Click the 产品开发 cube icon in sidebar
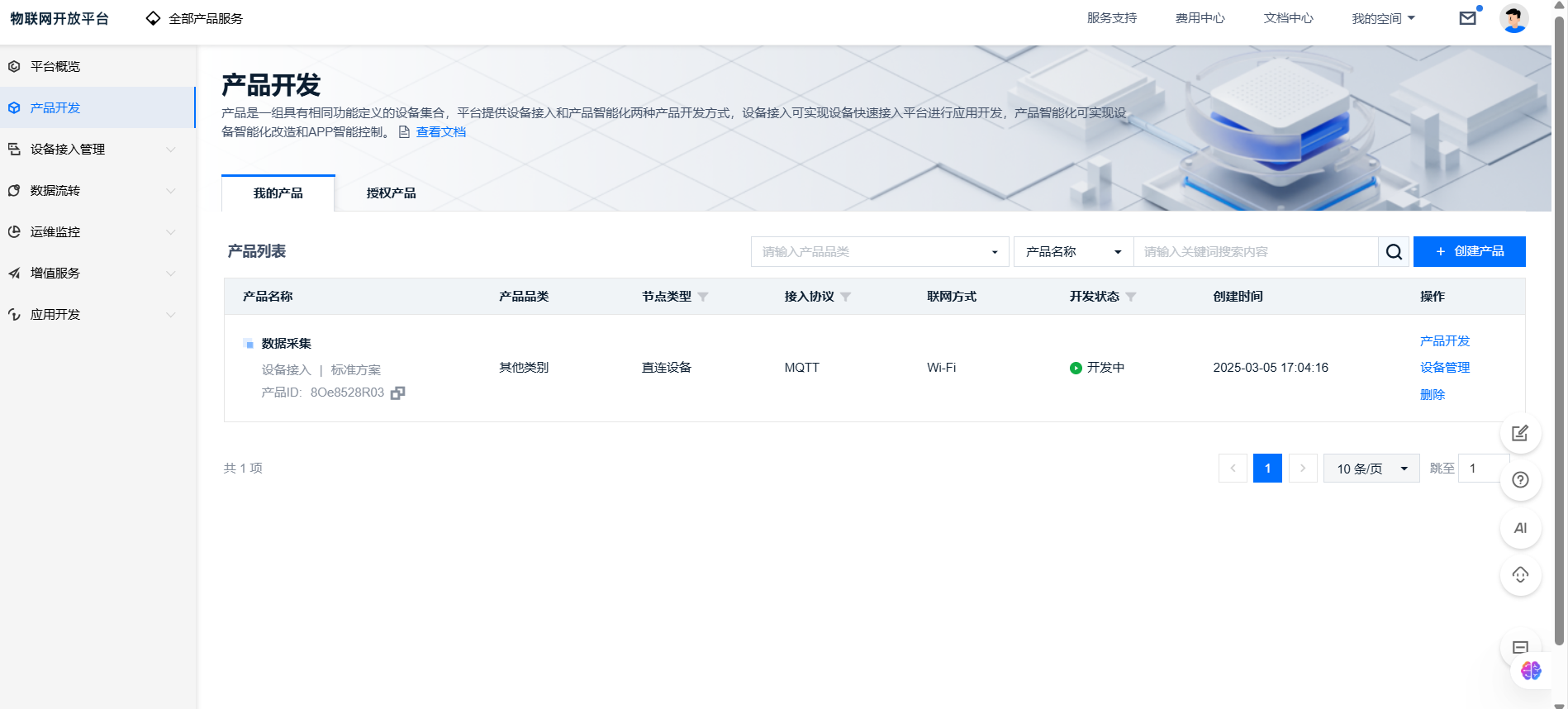Screen dimensions: 1568x709 point(14,107)
